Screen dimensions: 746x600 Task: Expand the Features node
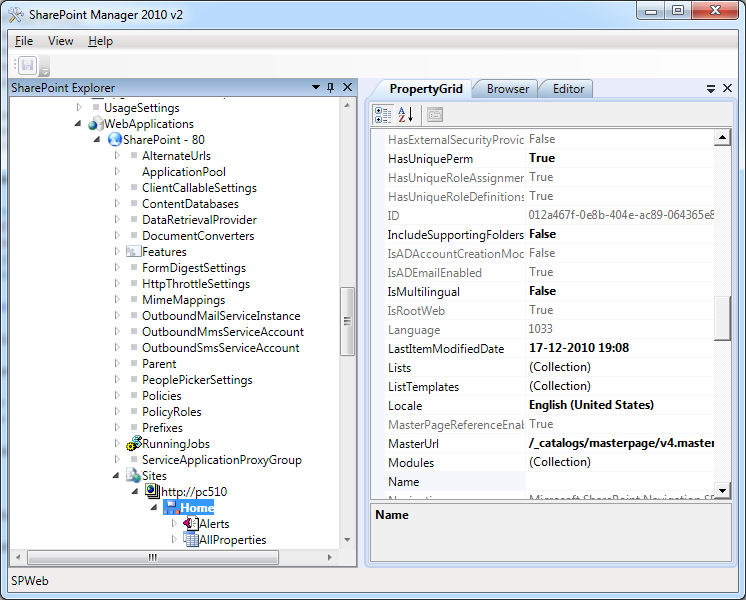tap(117, 251)
